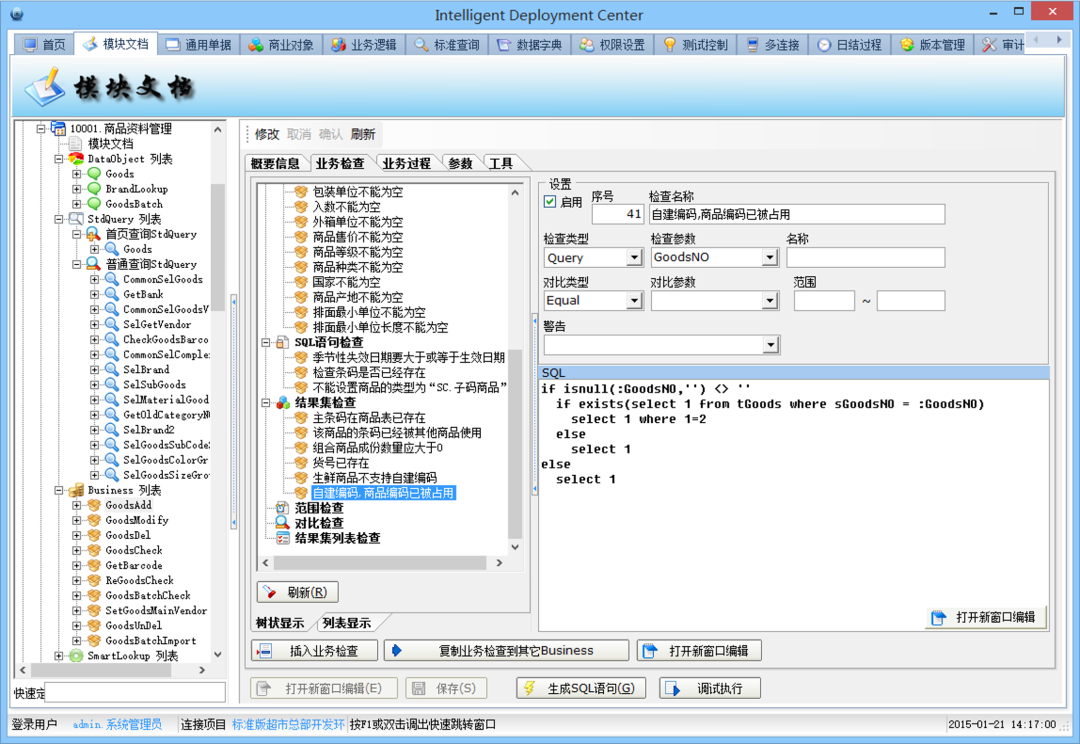Switch to the 业务过程 tab

[406, 163]
